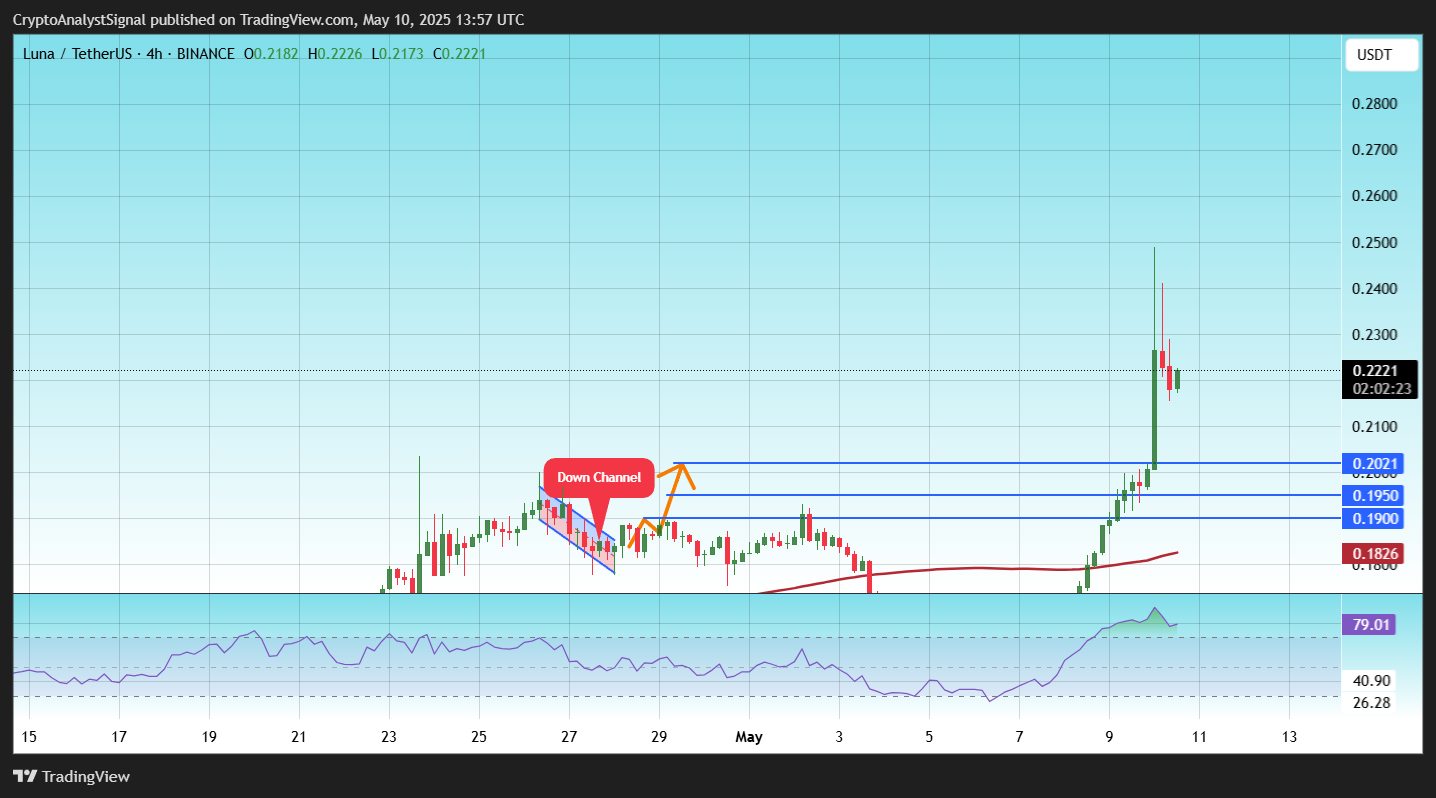Click the high value H0.2226 in header
The width and height of the screenshot is (1436, 798).
click(x=334, y=54)
